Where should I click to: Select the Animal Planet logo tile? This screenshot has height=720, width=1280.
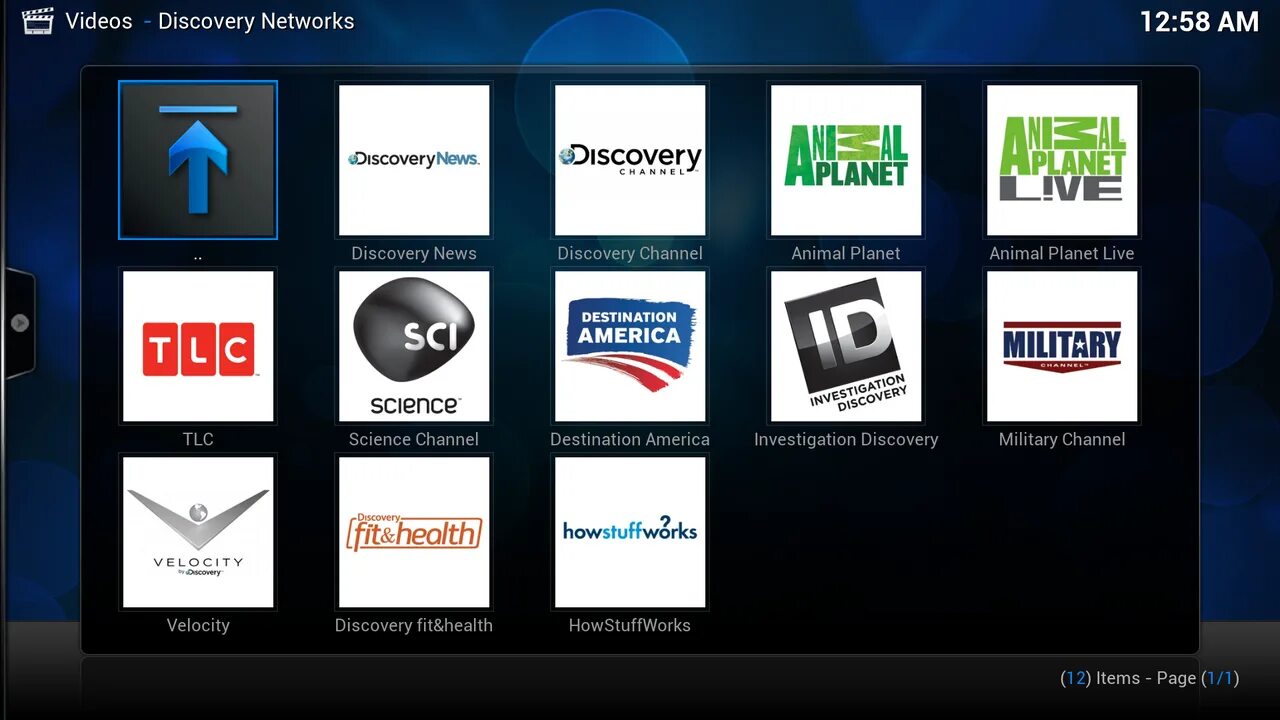coord(846,160)
